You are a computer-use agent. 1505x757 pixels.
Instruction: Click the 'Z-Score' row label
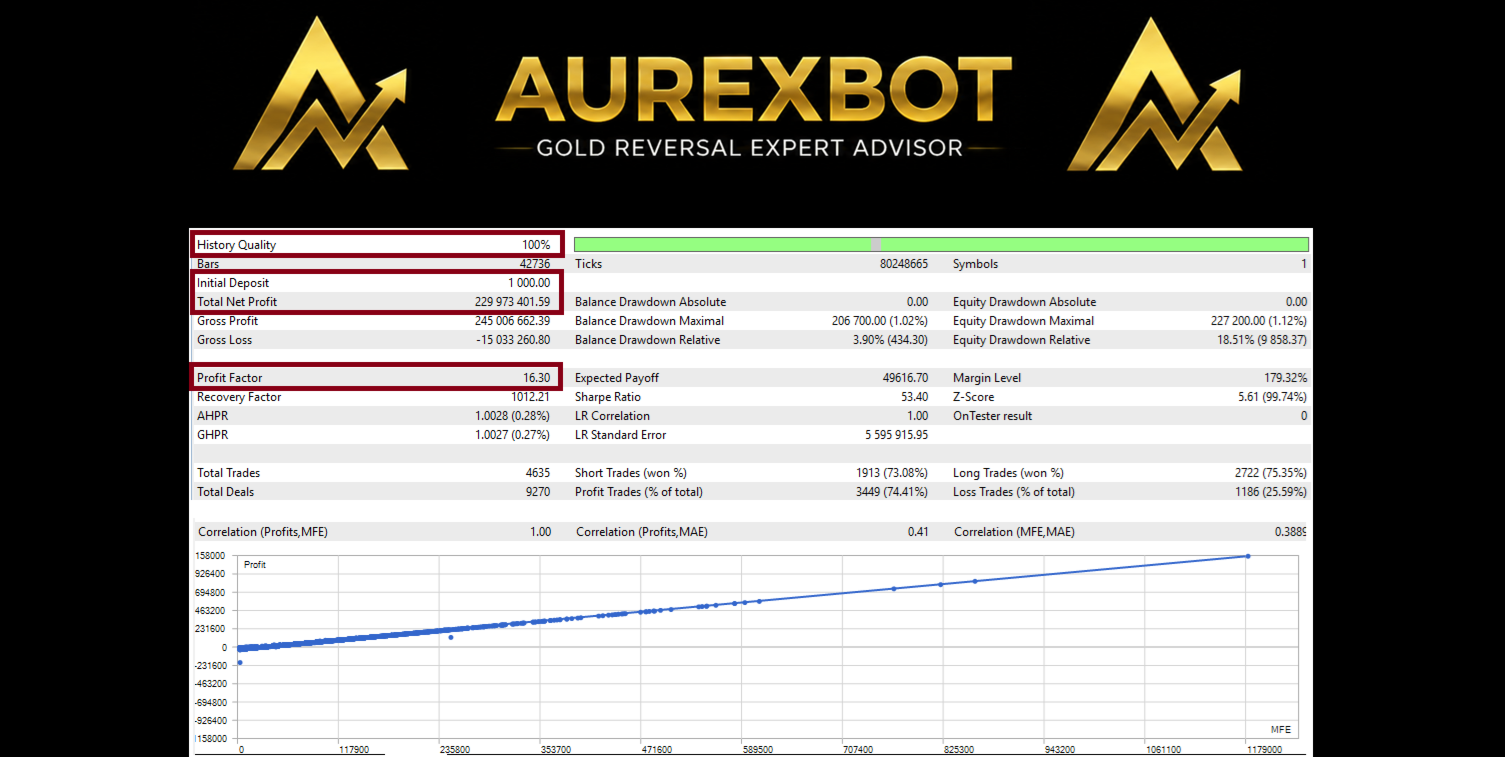(974, 397)
